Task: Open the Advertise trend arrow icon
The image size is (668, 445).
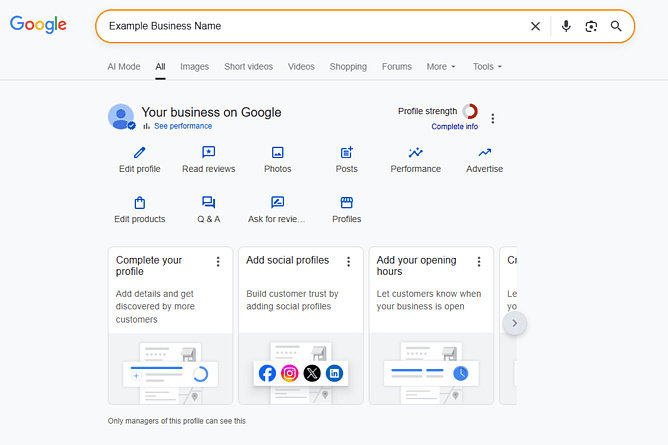Action: pyautogui.click(x=484, y=153)
